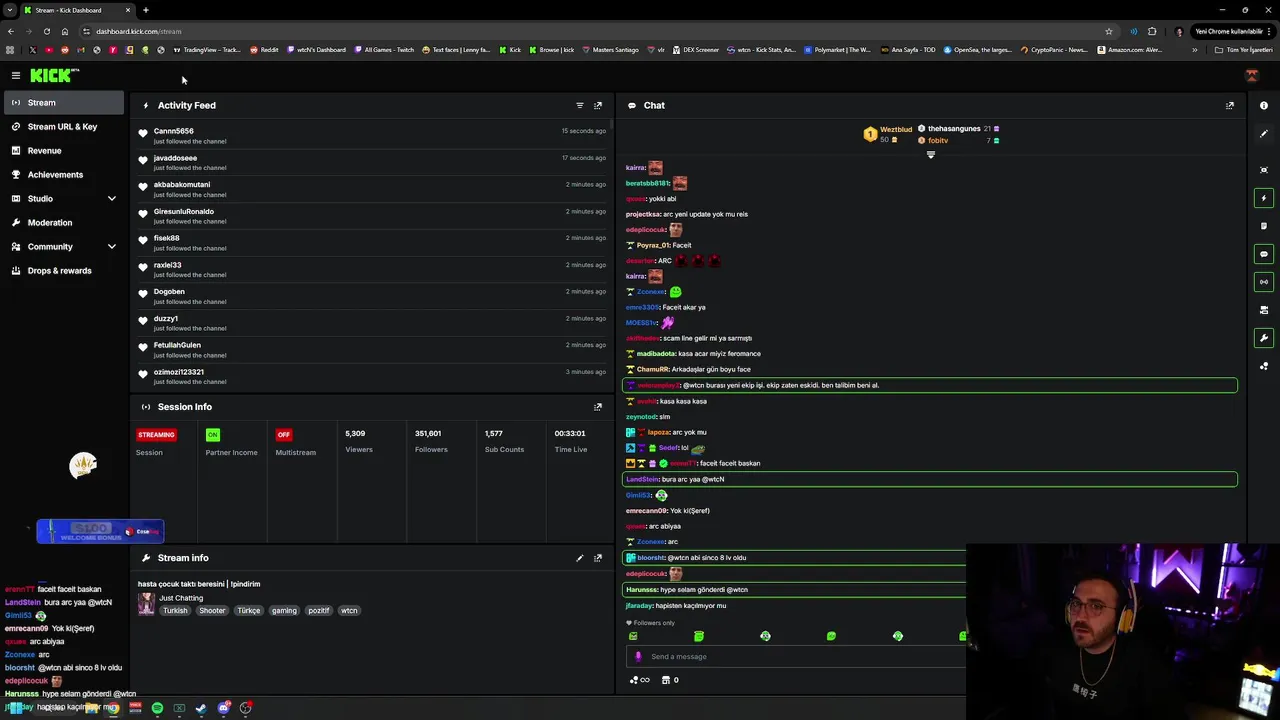Click follower akbabakomutani in Activity Feed
1280x720 pixels.
tap(182, 185)
